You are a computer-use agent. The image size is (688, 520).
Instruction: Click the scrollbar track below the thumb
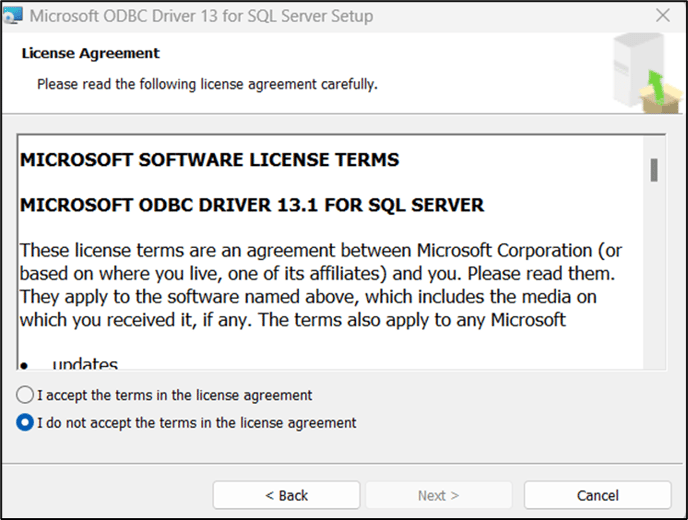click(x=654, y=280)
